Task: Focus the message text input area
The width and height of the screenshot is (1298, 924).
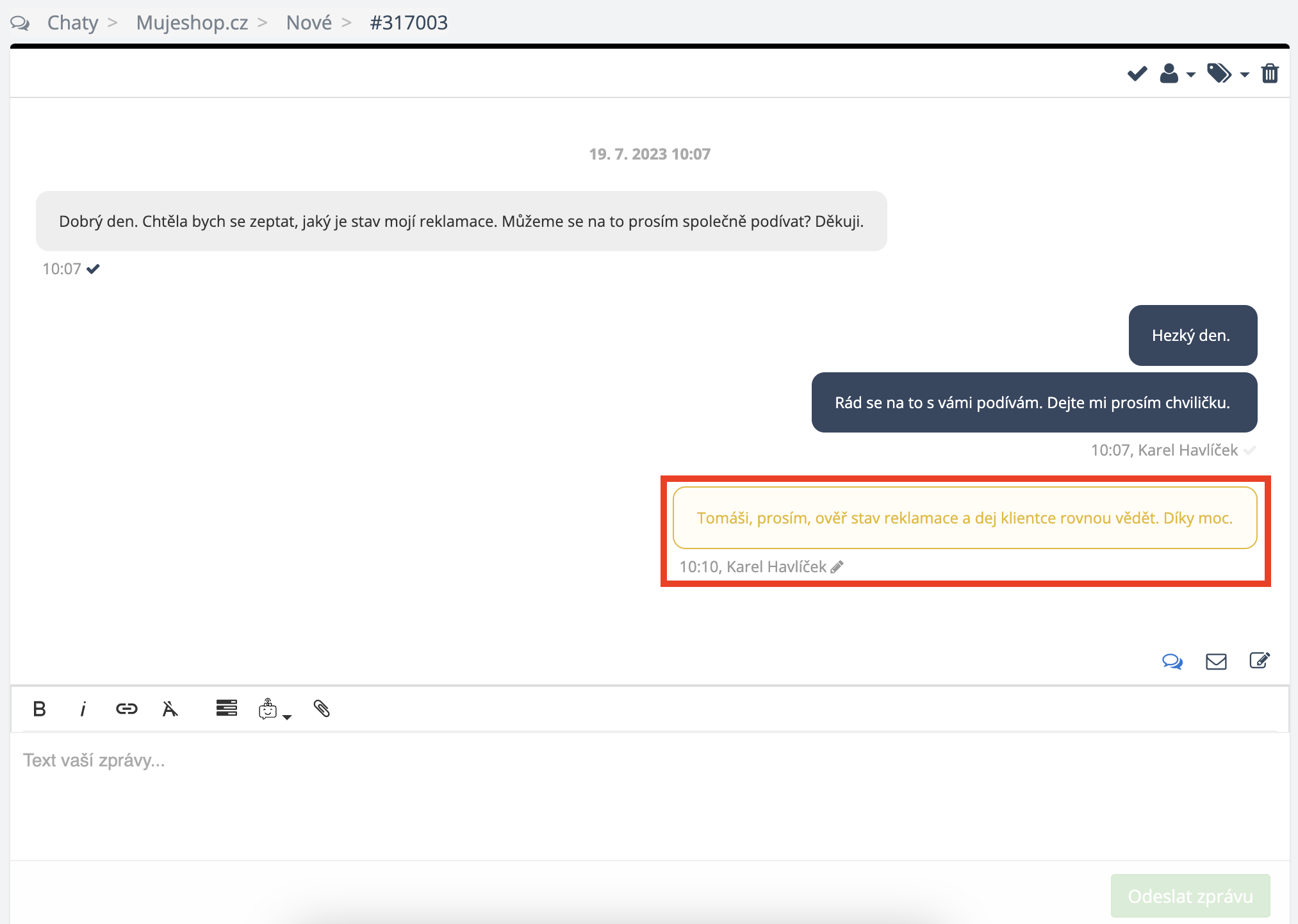Action: click(x=648, y=795)
